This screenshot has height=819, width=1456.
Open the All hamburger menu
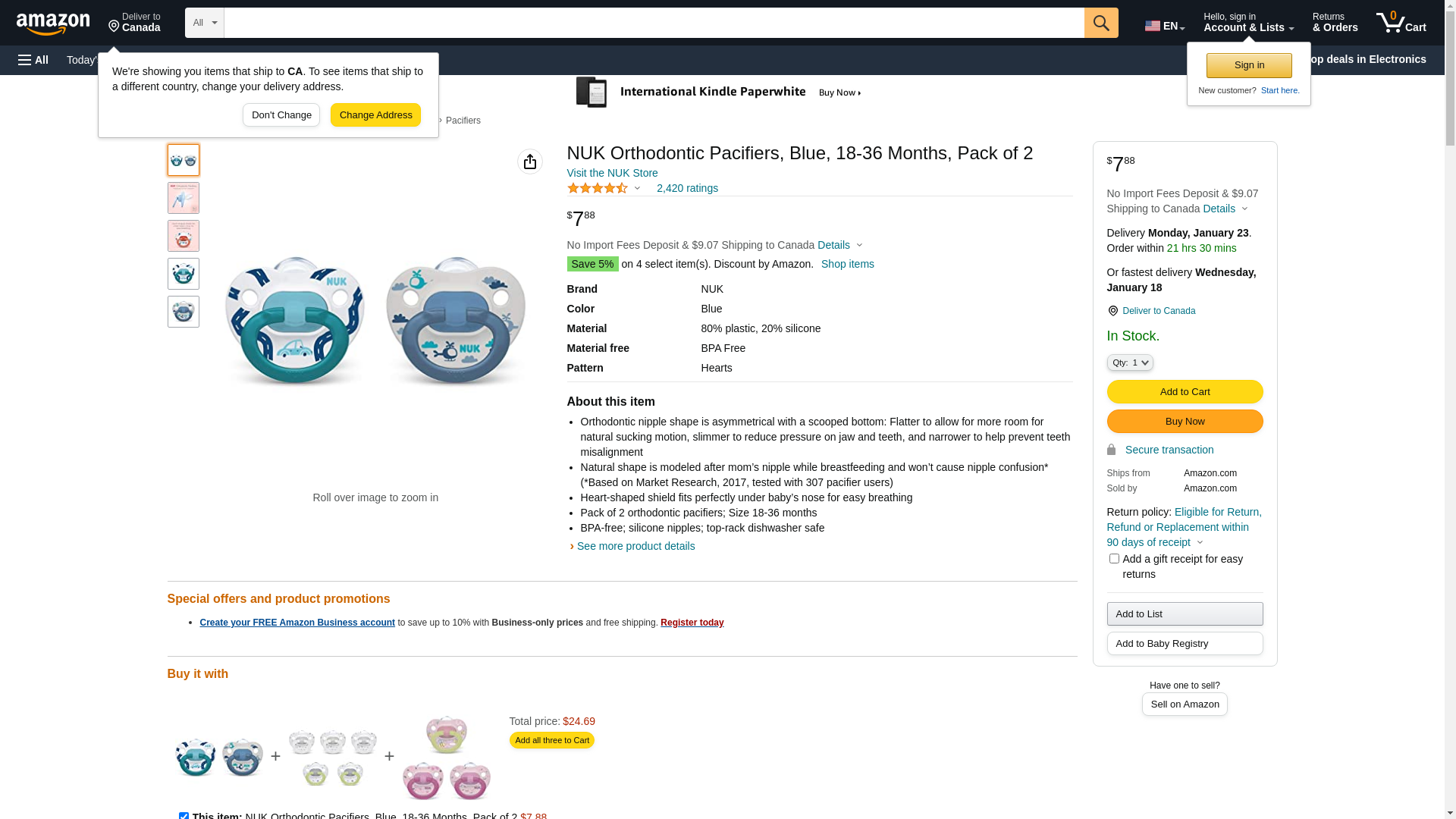33,60
